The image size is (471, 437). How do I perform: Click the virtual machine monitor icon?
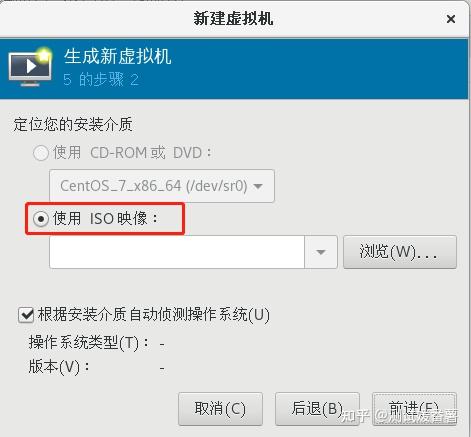30,67
